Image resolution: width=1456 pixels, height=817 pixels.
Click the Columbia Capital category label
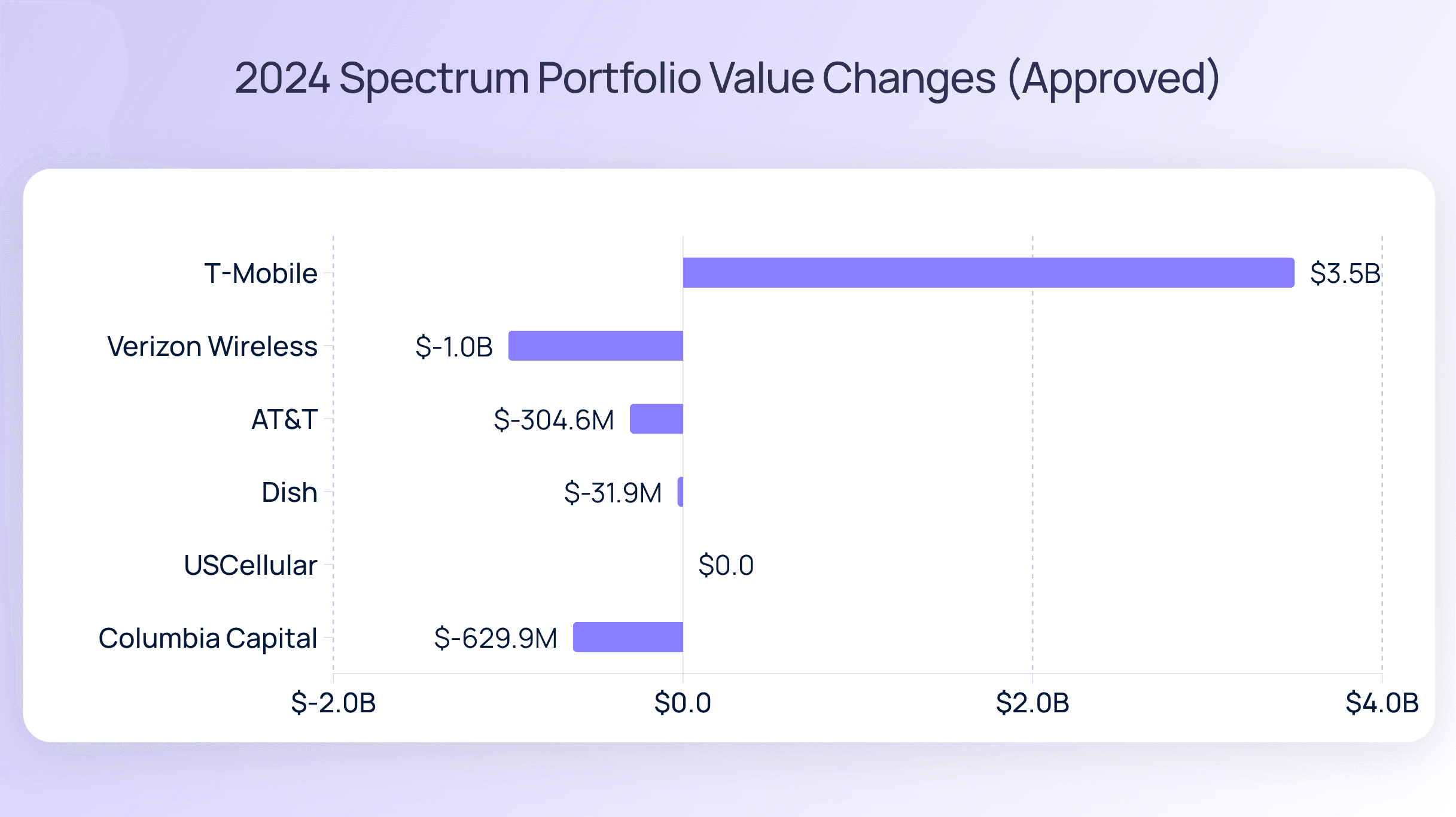click(208, 638)
